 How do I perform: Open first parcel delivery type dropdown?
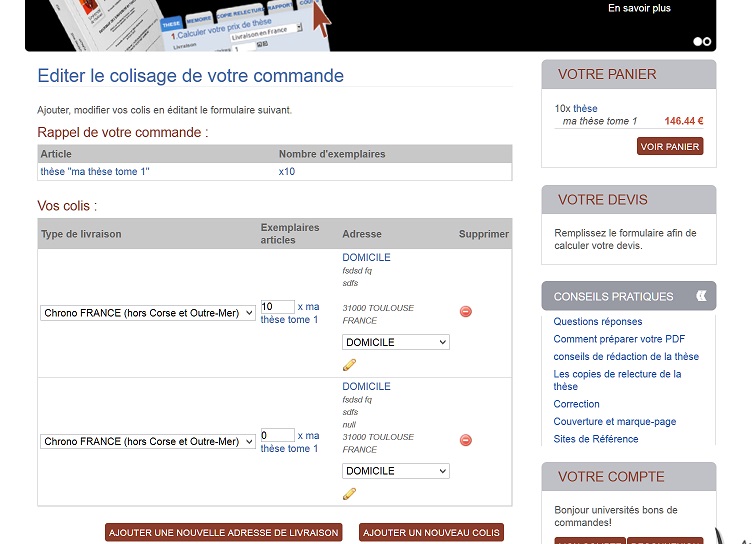pyautogui.click(x=148, y=313)
